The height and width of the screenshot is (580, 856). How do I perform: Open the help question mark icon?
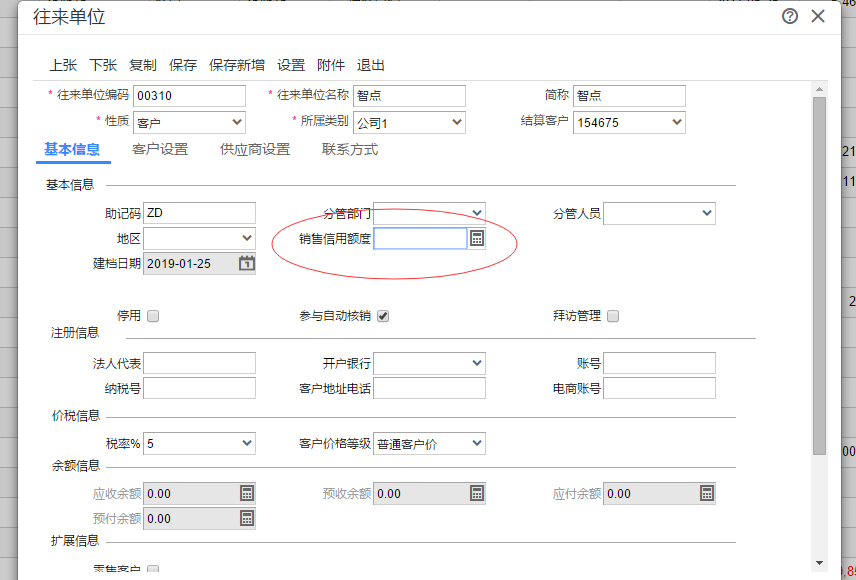pyautogui.click(x=790, y=16)
